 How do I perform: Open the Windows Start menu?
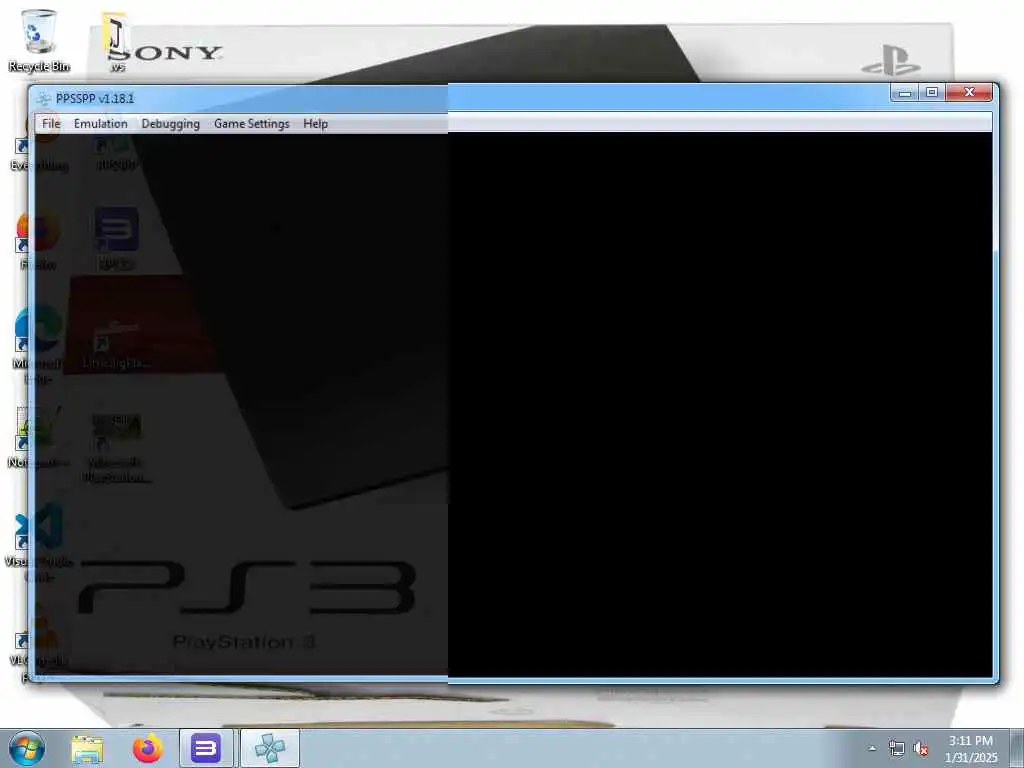(x=26, y=748)
